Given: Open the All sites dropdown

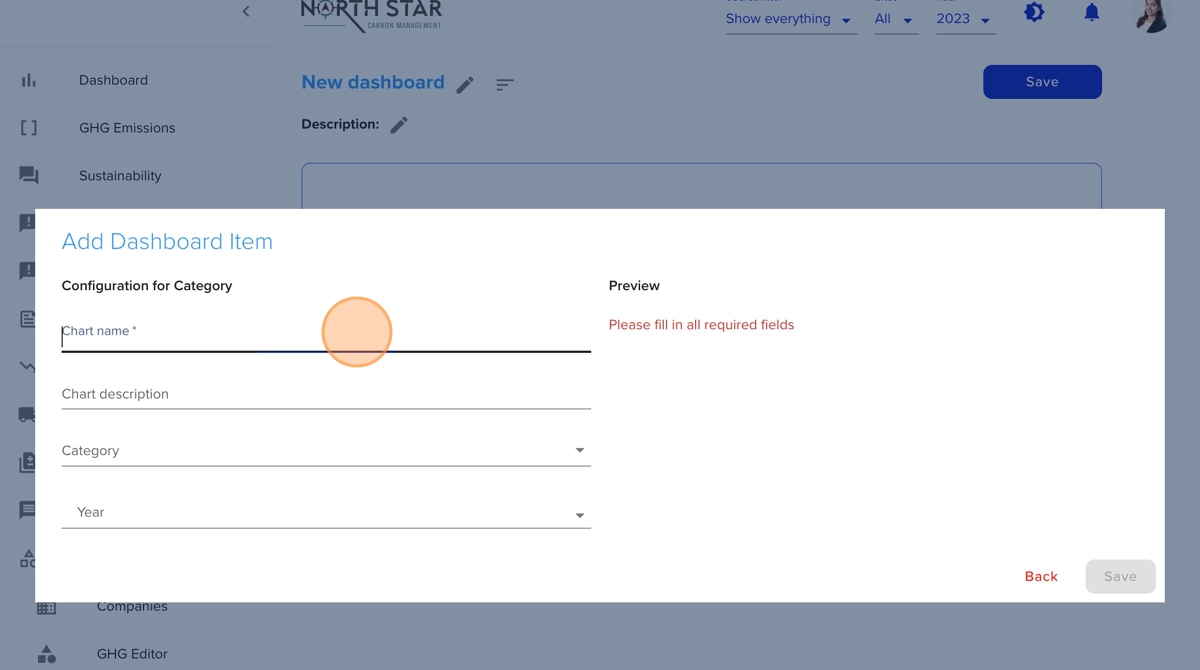Looking at the screenshot, I should coord(895,19).
